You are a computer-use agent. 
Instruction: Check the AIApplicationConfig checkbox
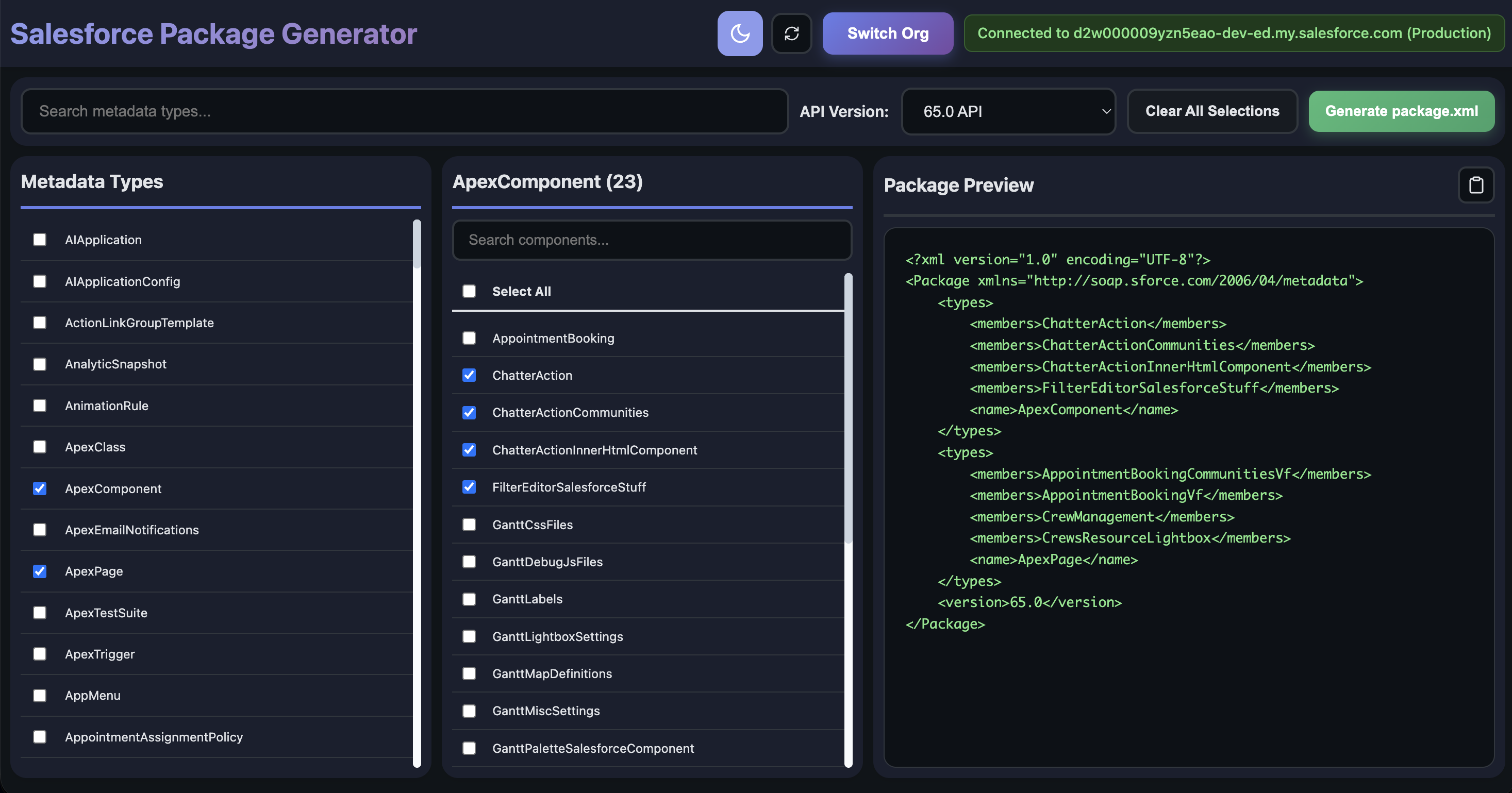coord(40,281)
